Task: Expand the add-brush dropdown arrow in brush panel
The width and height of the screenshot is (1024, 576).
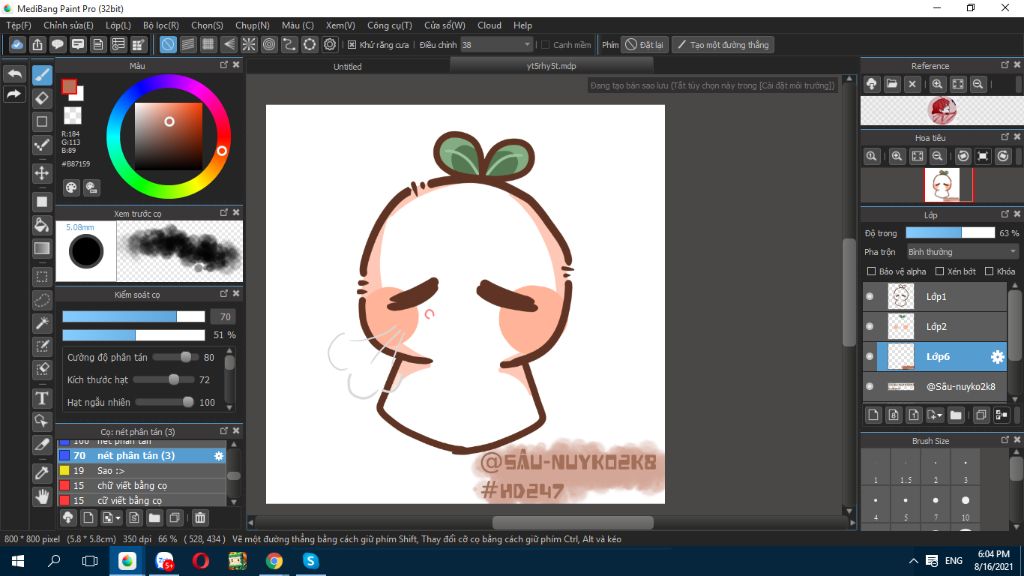Action: pos(118,518)
